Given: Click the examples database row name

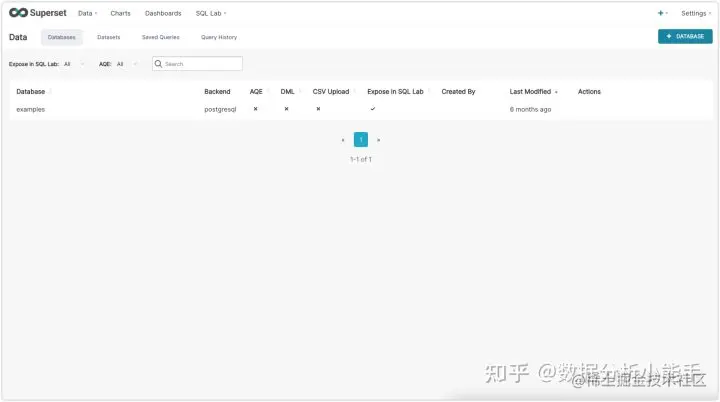Looking at the screenshot, I should (30, 109).
